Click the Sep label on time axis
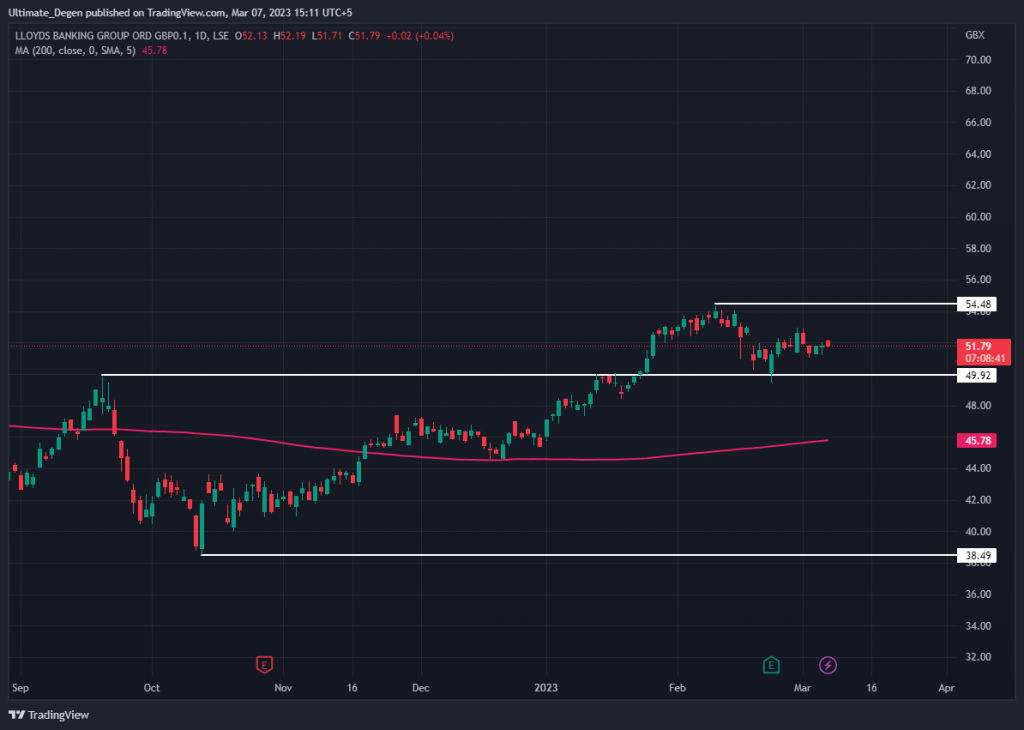This screenshot has width=1024, height=730. pos(20,688)
